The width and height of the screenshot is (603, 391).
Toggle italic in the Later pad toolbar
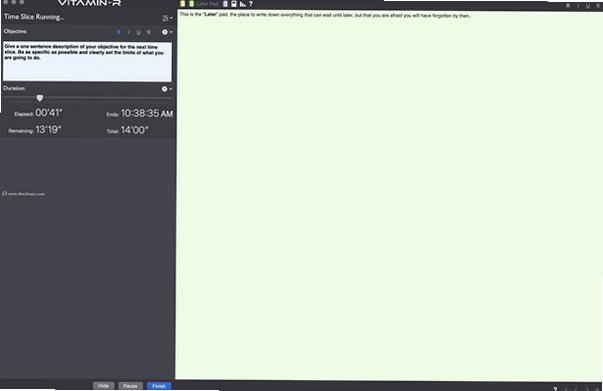(578, 5)
